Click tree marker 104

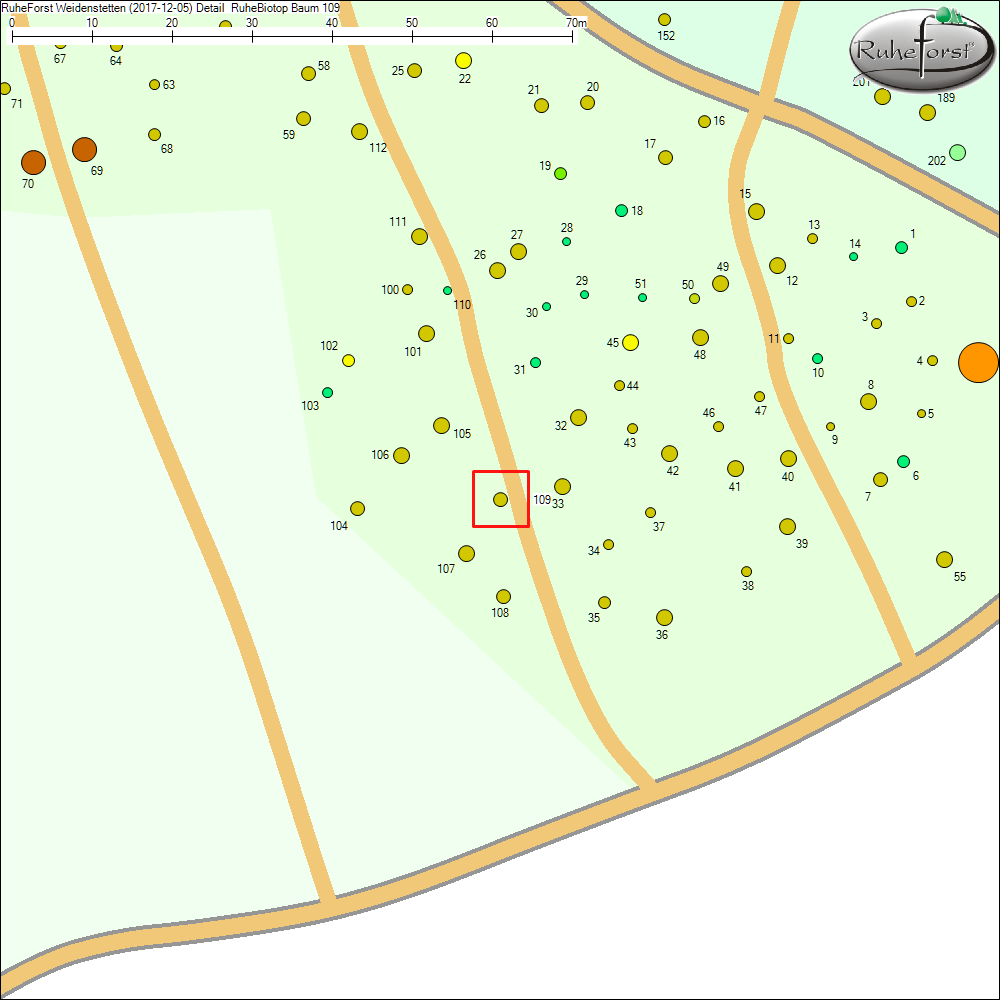point(357,508)
